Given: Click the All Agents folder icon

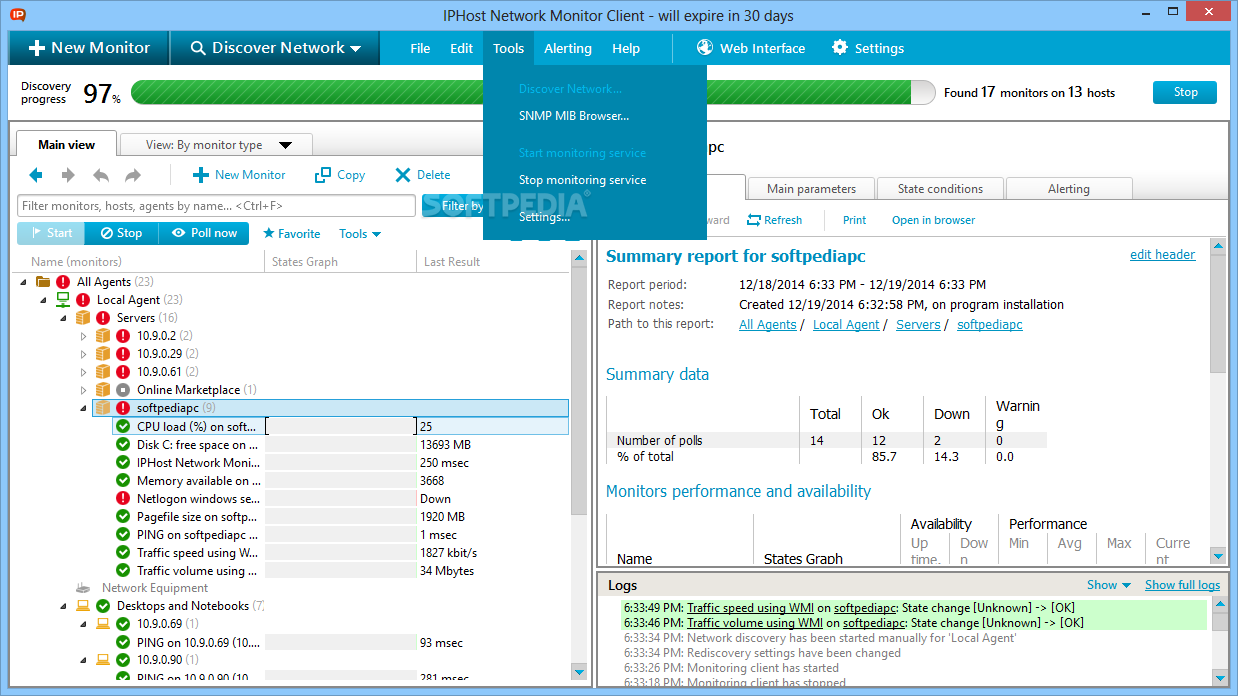Looking at the screenshot, I should 43,282.
